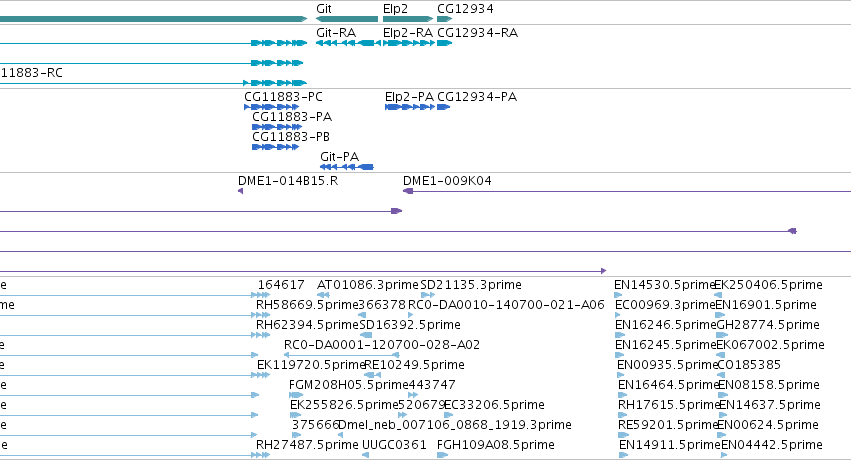Select the Elp2-PA protein label
The image size is (851, 460).
click(x=409, y=97)
